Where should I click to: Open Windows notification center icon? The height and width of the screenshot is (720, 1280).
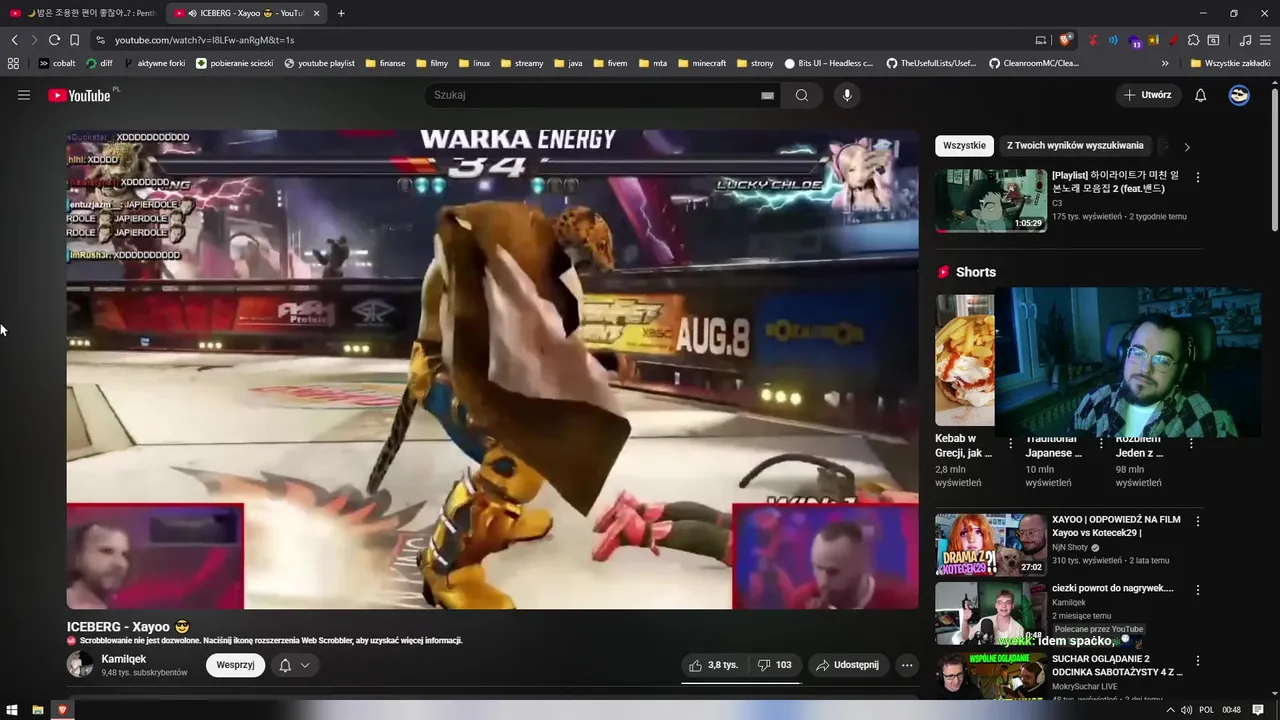(1259, 710)
